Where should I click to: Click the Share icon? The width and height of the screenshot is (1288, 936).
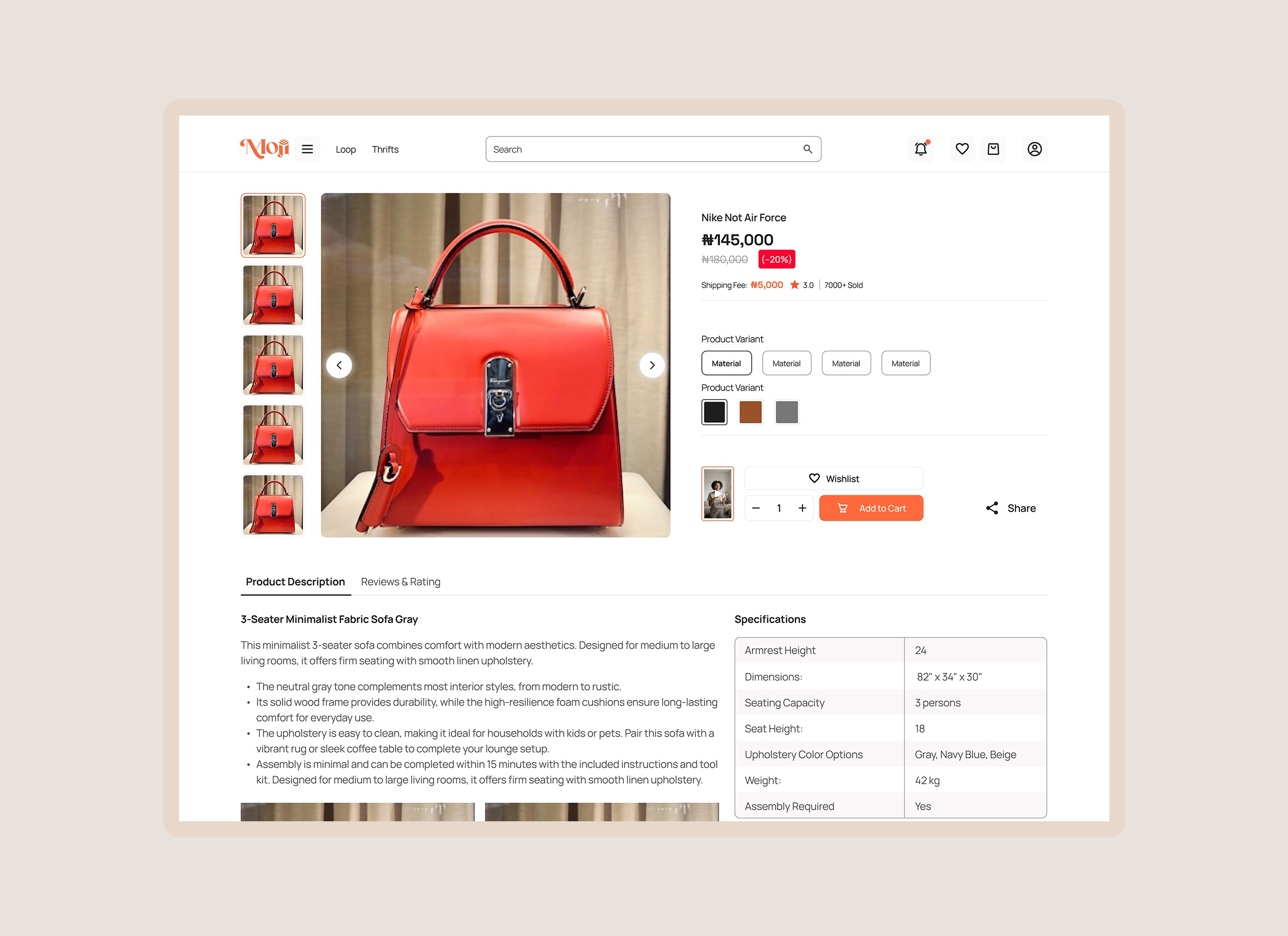tap(992, 508)
